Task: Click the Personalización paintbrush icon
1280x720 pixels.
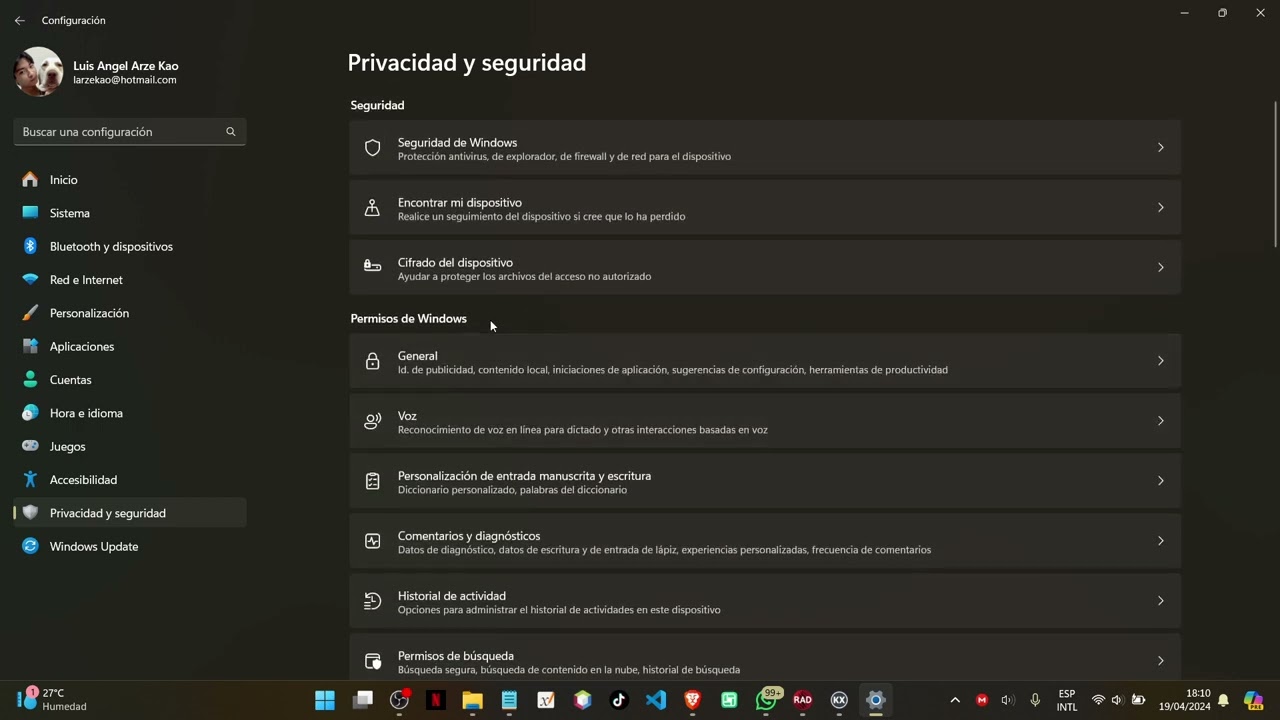Action: [x=30, y=313]
